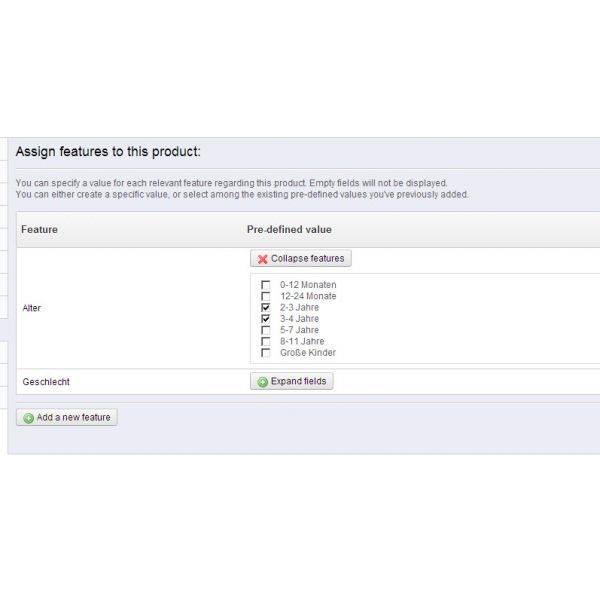Tick the 12-24 Monate checkbox
Screen dimensions: 600x600
coord(266,296)
